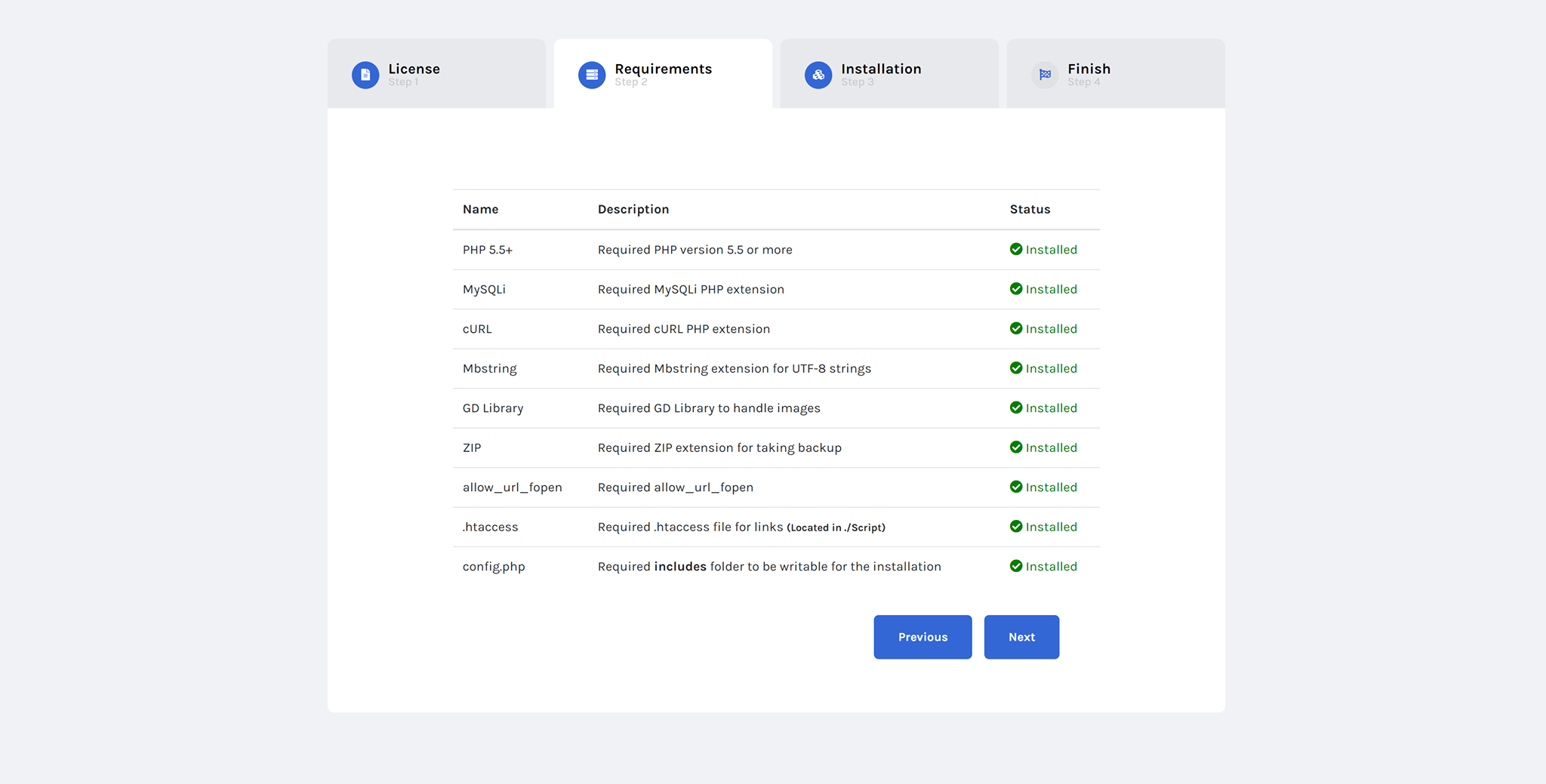The height and width of the screenshot is (784, 1546).
Task: Click green checkmark for .htaccess row
Action: click(1016, 527)
